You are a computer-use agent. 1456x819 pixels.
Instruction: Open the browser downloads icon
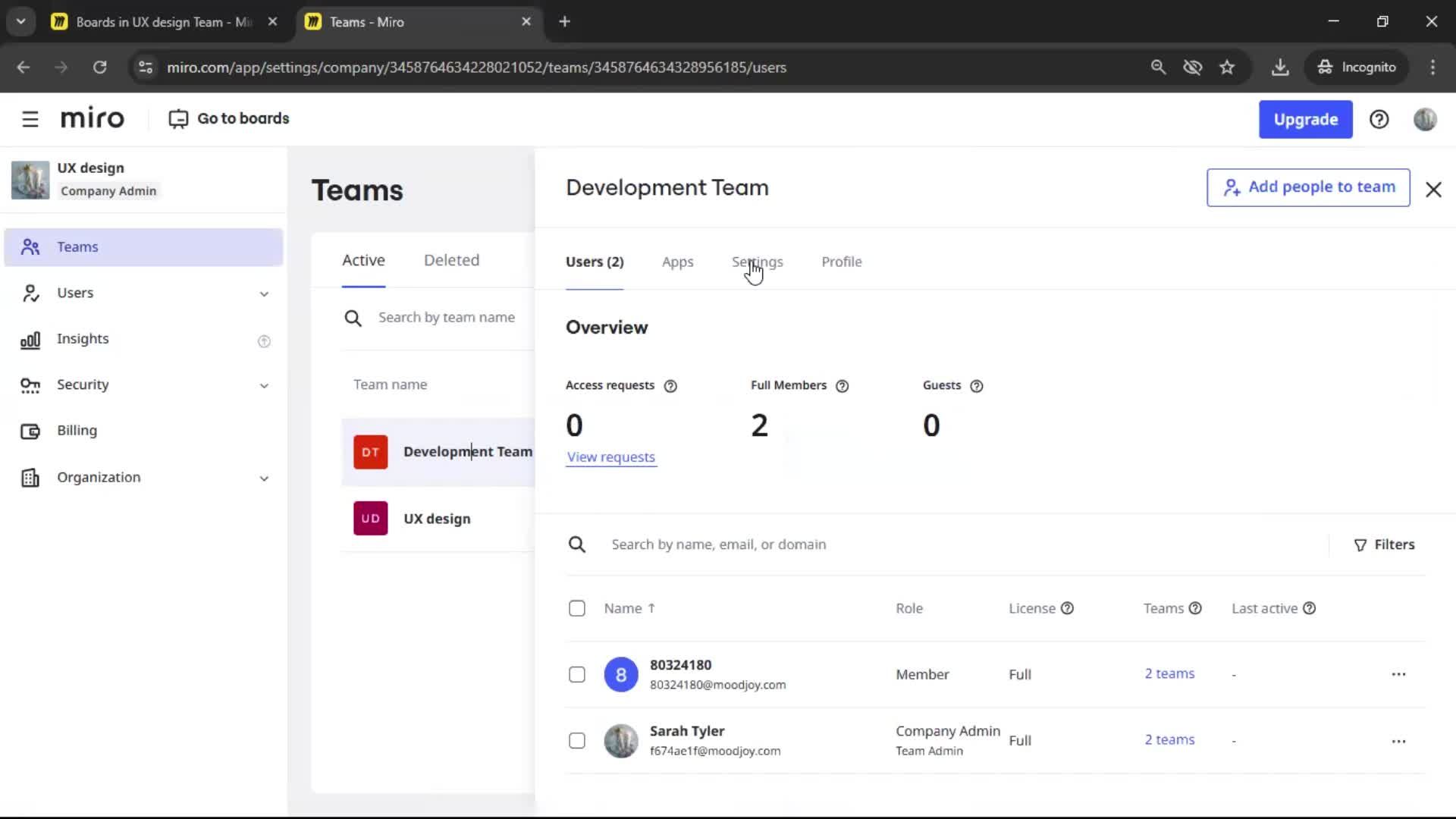pos(1280,67)
